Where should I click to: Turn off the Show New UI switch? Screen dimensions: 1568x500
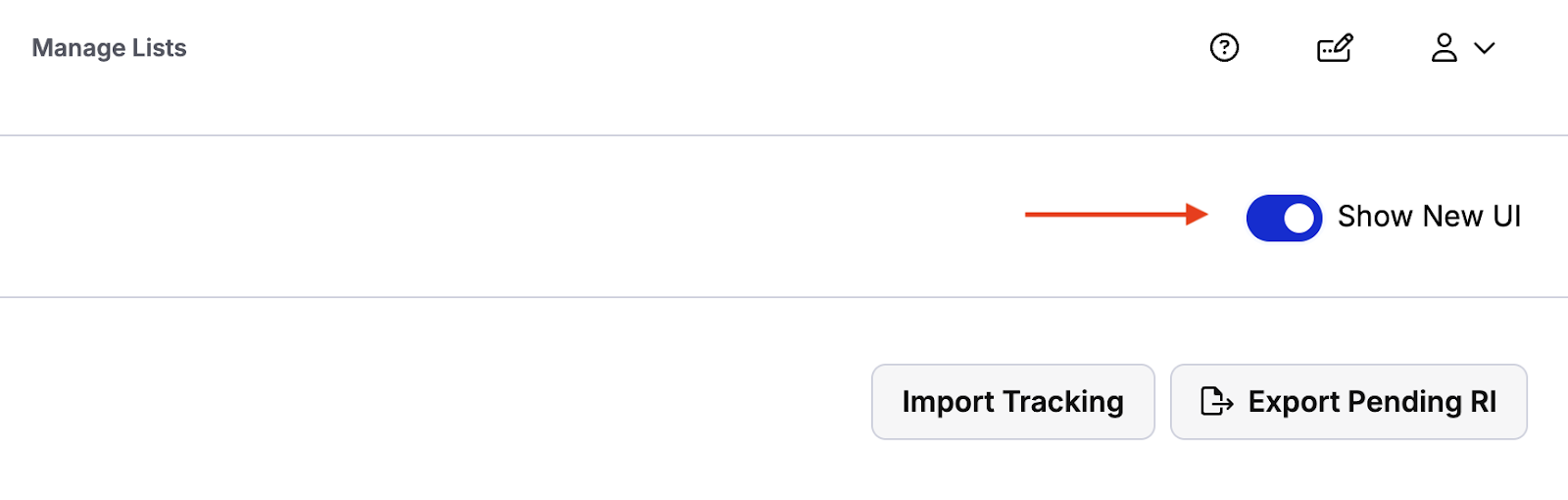point(1284,218)
